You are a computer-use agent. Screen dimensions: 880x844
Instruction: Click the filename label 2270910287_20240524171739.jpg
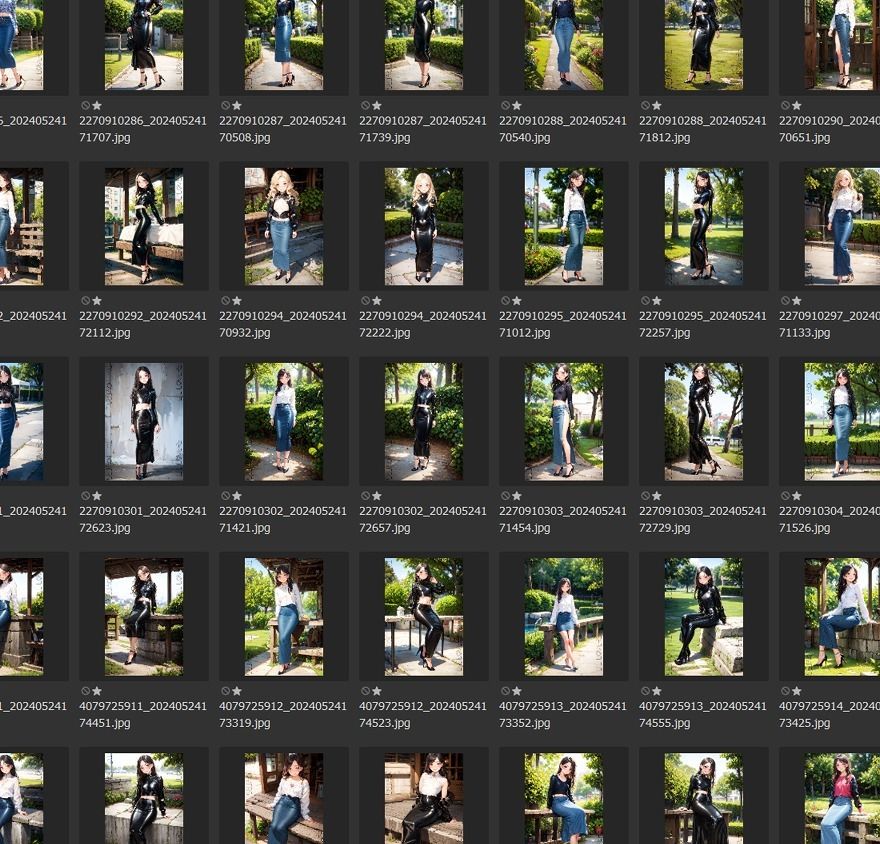tap(423, 129)
